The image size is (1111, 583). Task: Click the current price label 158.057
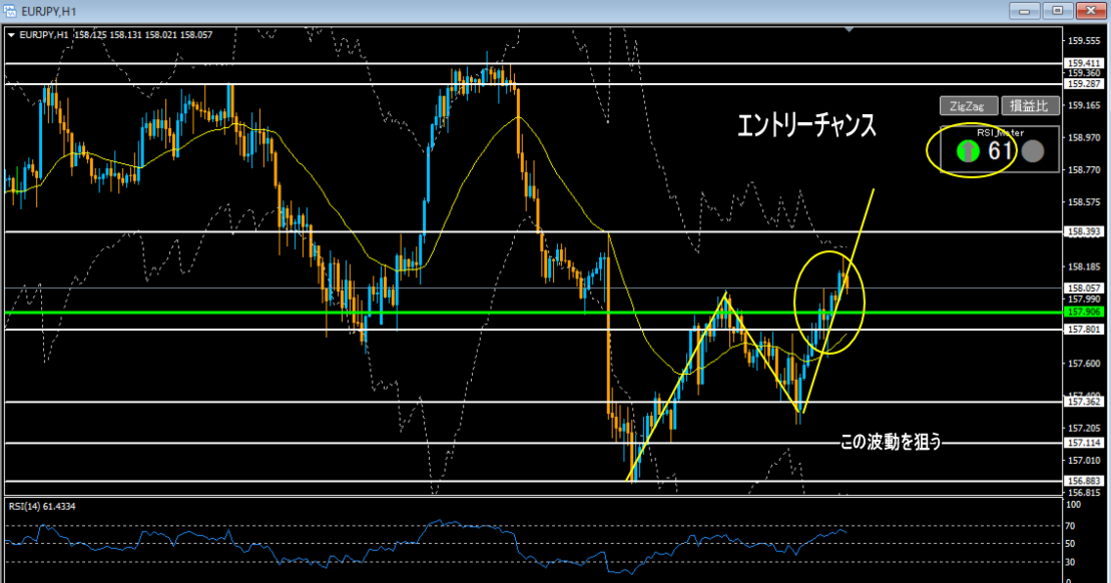(1084, 288)
